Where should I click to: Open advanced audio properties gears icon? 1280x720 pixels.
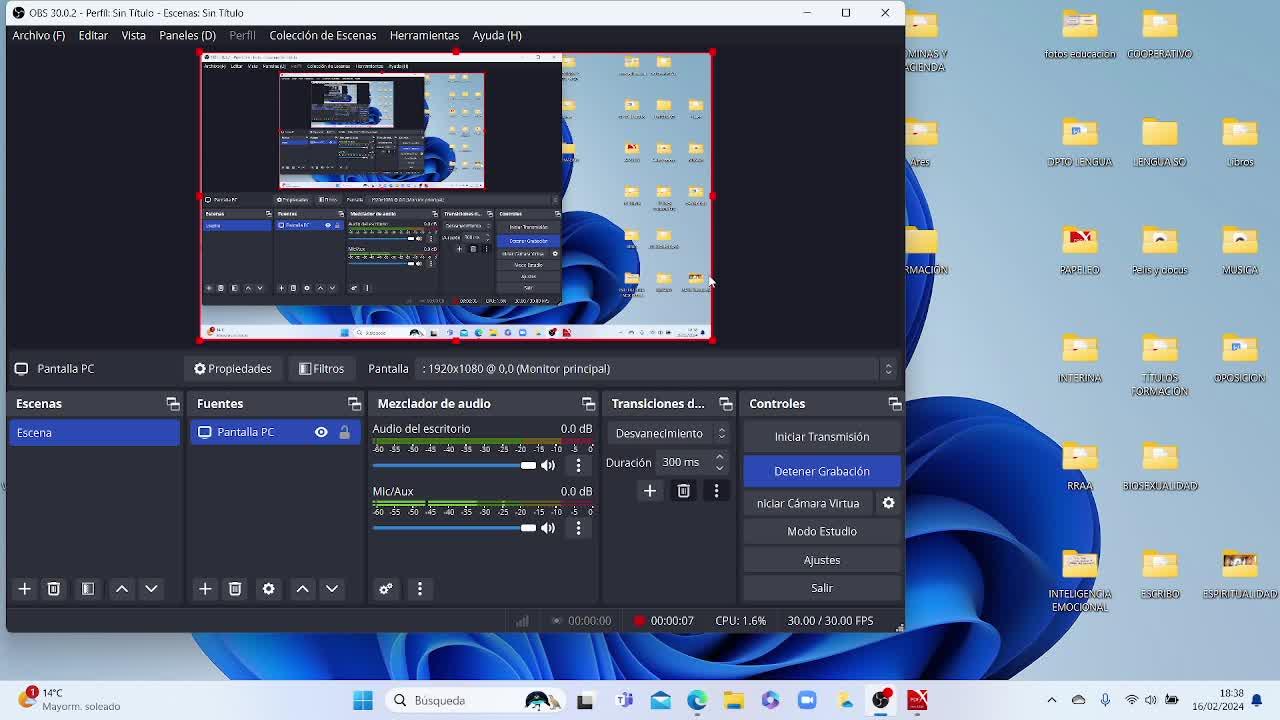386,589
